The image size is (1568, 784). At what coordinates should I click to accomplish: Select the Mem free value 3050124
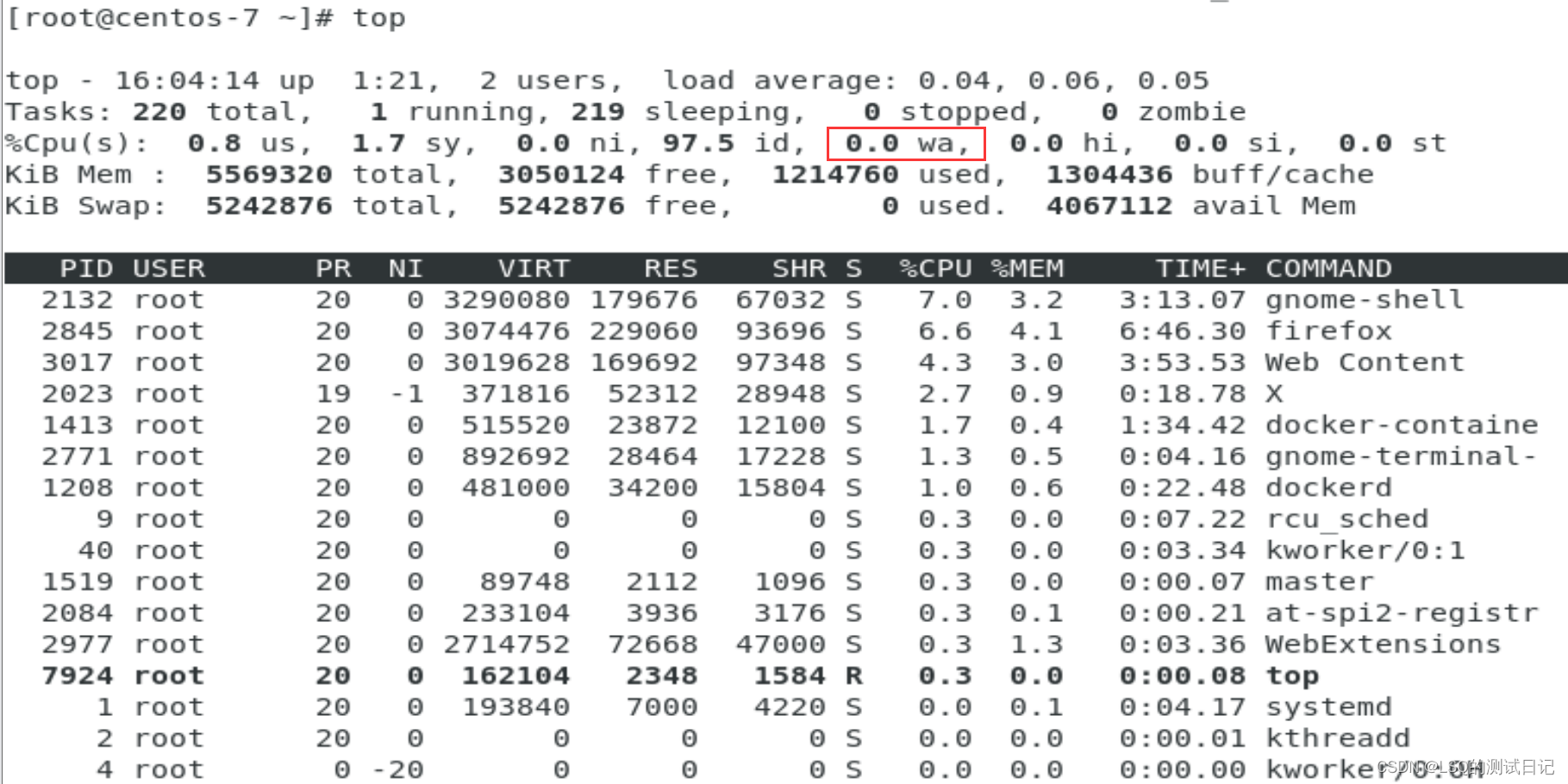coord(561,175)
